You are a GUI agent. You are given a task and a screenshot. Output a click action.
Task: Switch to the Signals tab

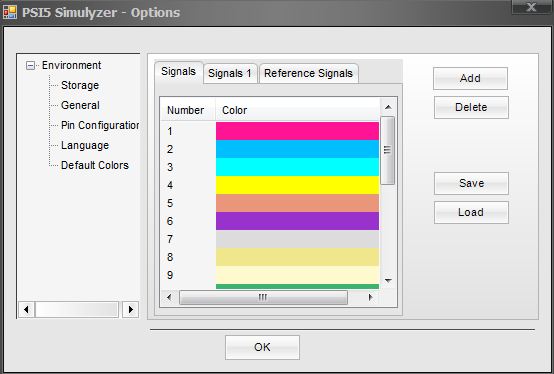(178, 72)
